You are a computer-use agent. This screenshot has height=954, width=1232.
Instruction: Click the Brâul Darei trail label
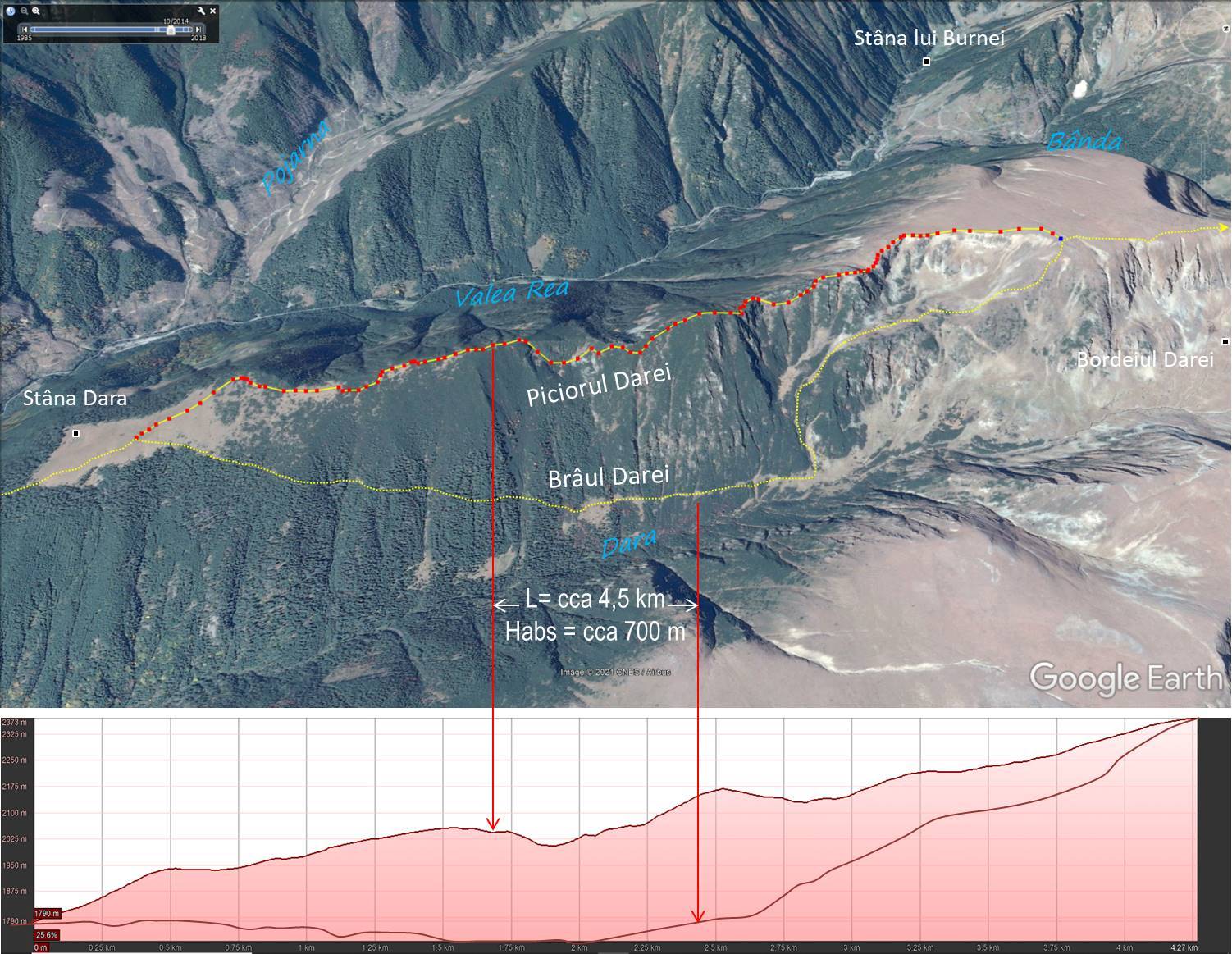coord(608,477)
